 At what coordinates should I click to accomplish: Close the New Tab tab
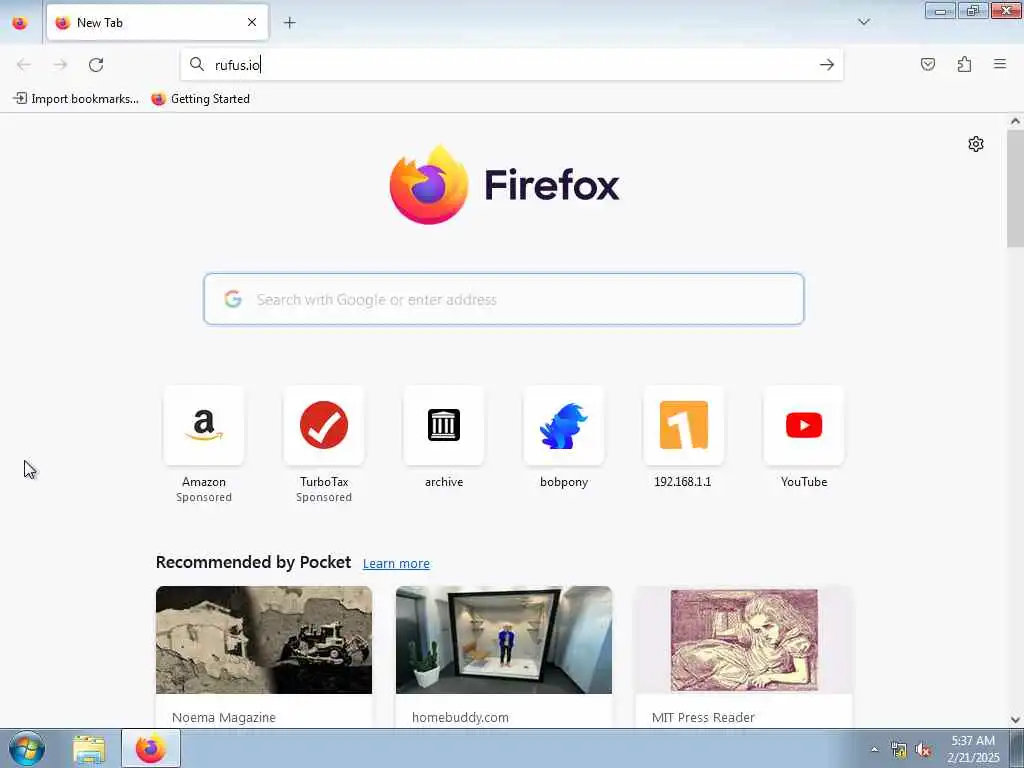pos(252,22)
